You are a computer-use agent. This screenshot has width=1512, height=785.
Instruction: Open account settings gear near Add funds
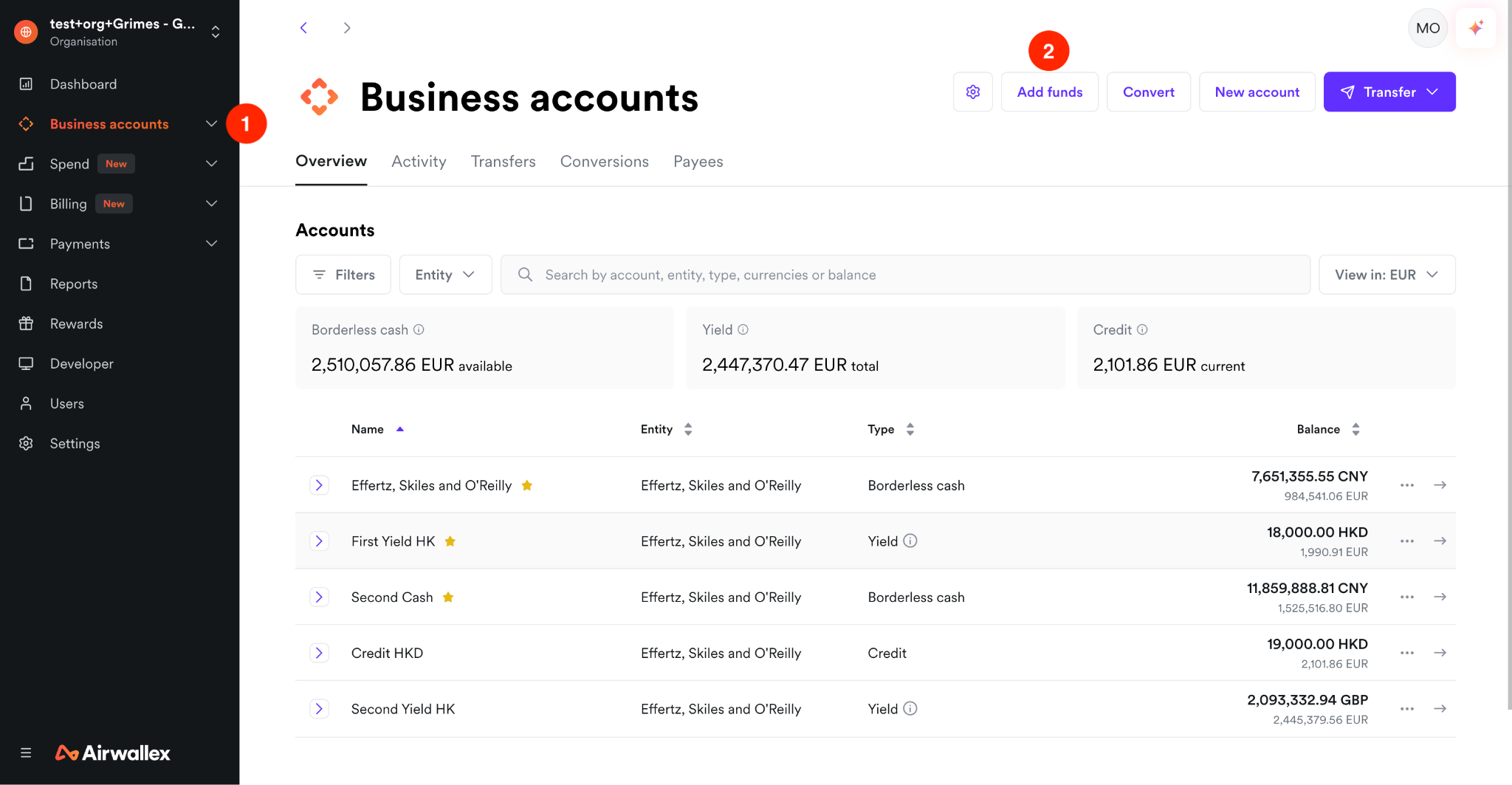coord(973,92)
